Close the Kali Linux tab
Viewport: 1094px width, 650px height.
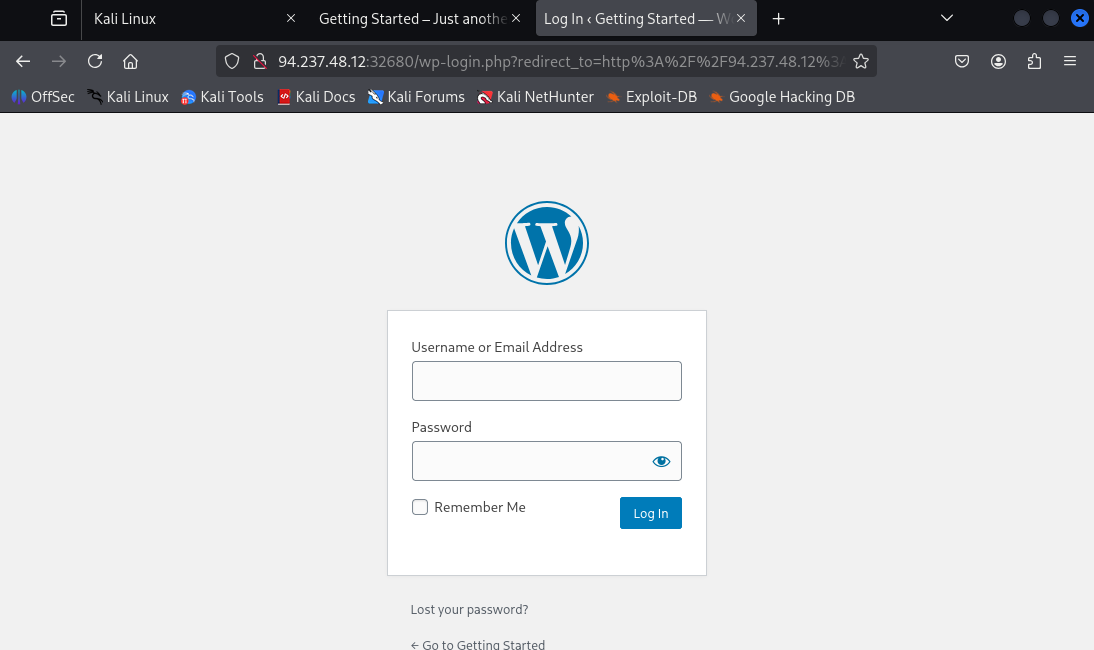click(291, 18)
